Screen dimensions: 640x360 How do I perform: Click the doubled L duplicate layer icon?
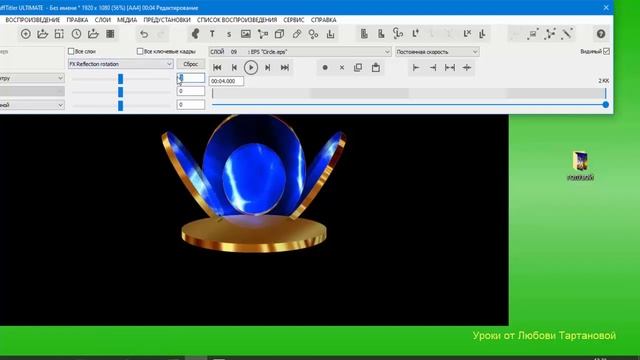click(483, 34)
